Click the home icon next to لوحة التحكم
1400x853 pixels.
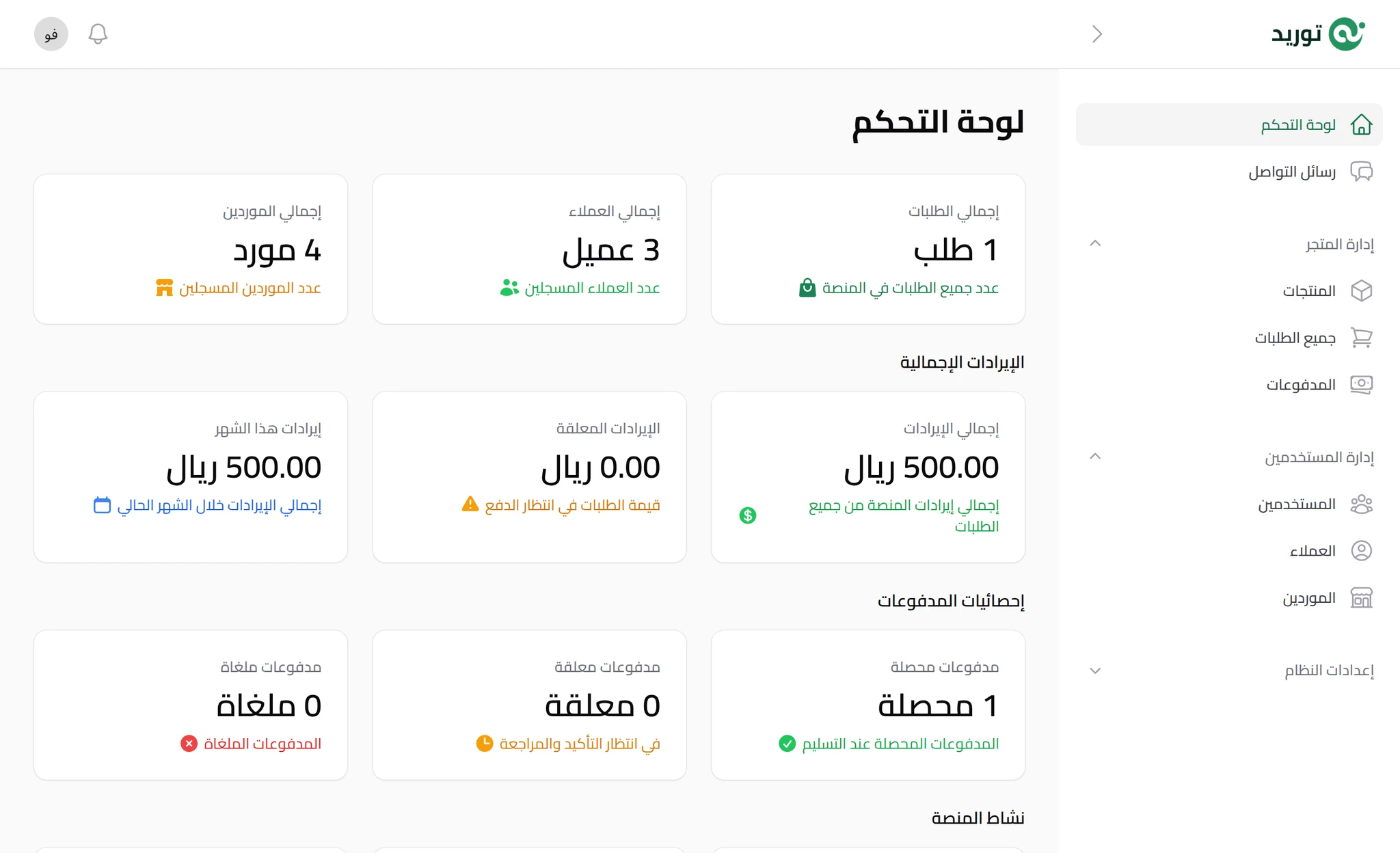coord(1362,124)
